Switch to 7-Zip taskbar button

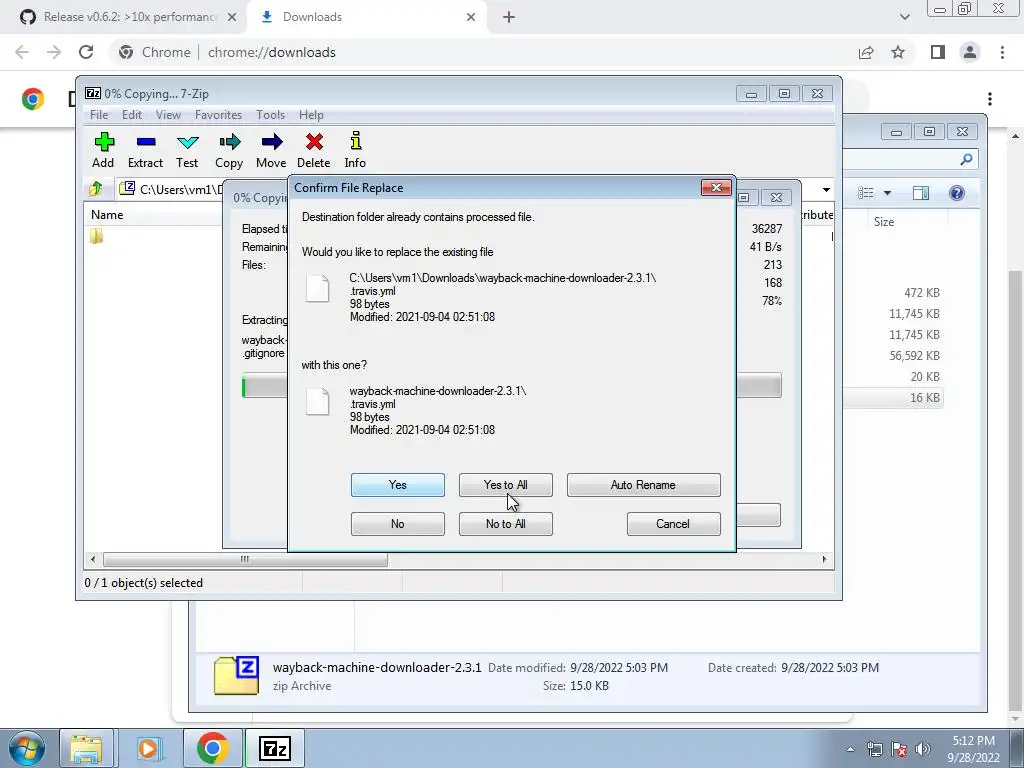coord(275,748)
